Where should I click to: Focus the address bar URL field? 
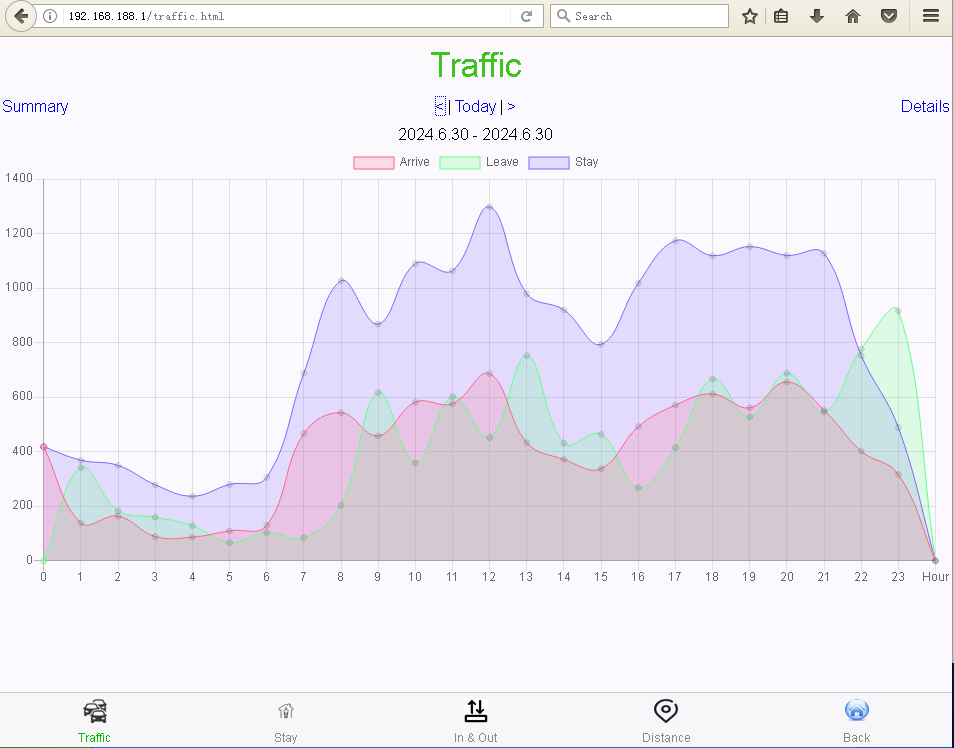click(286, 16)
